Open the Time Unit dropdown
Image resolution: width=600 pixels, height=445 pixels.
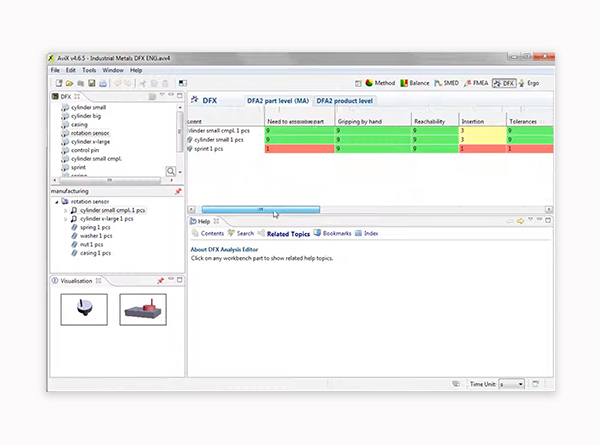tap(512, 384)
